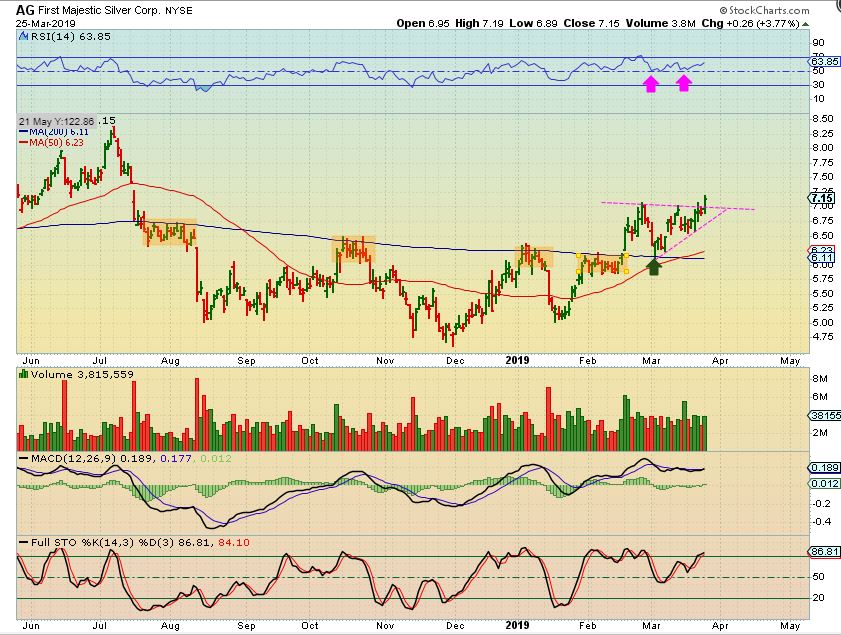841x635 pixels.
Task: Click the Low 6.89 value
Action: point(534,24)
